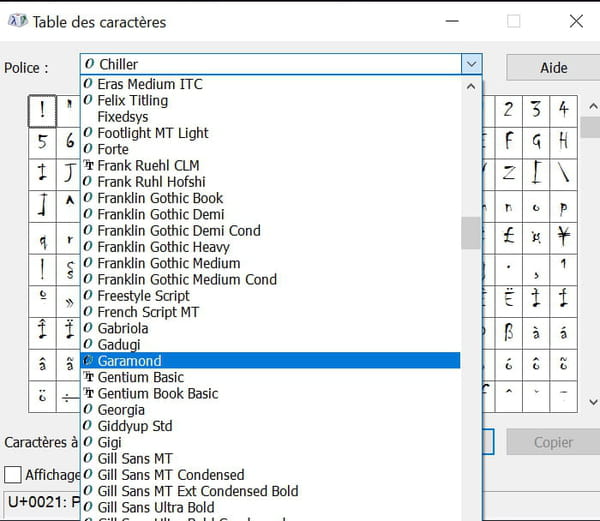
Task: Select character 3 in the grid
Action: (536, 111)
